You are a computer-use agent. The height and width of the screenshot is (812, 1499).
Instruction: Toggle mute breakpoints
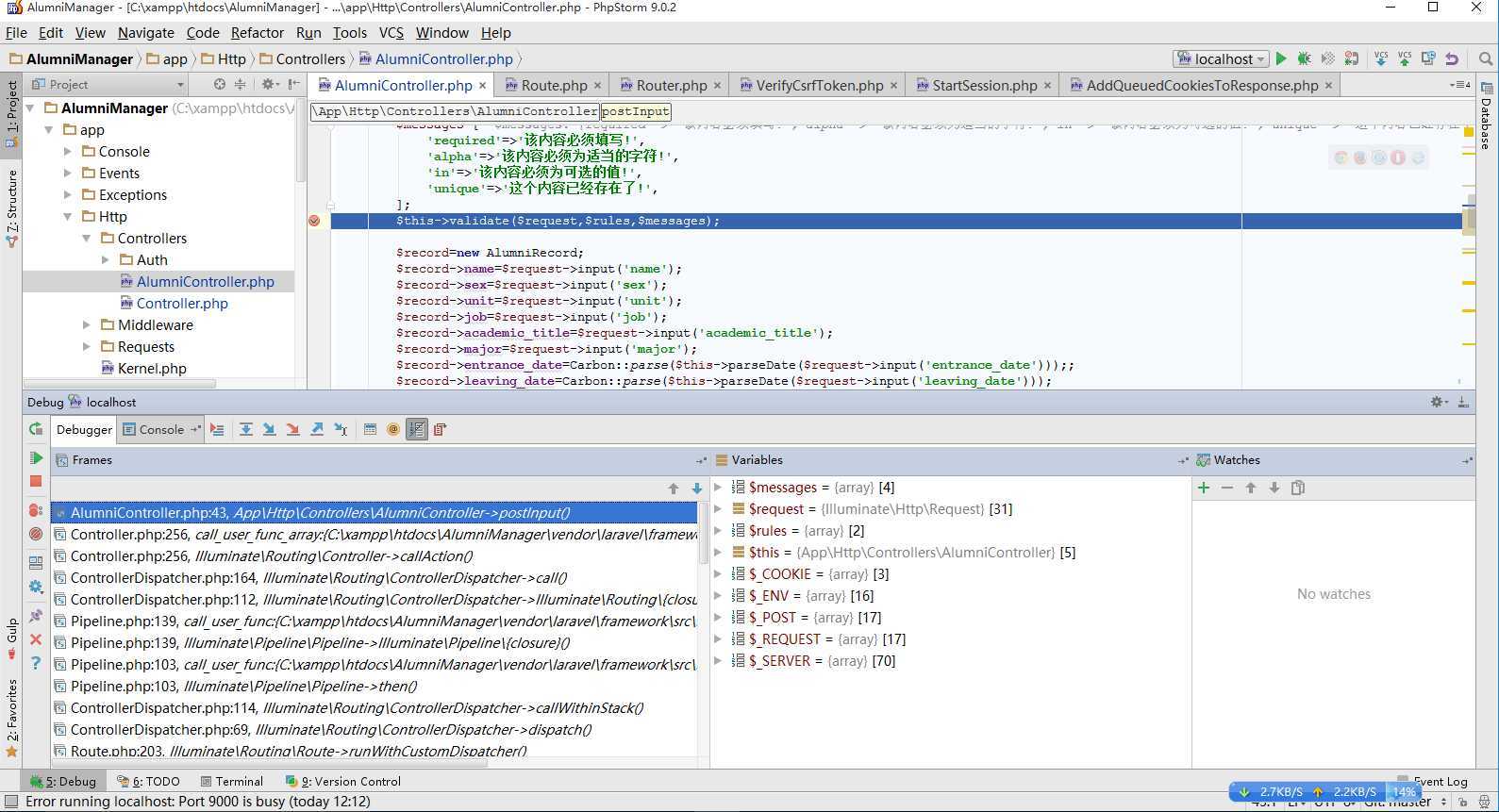36,534
